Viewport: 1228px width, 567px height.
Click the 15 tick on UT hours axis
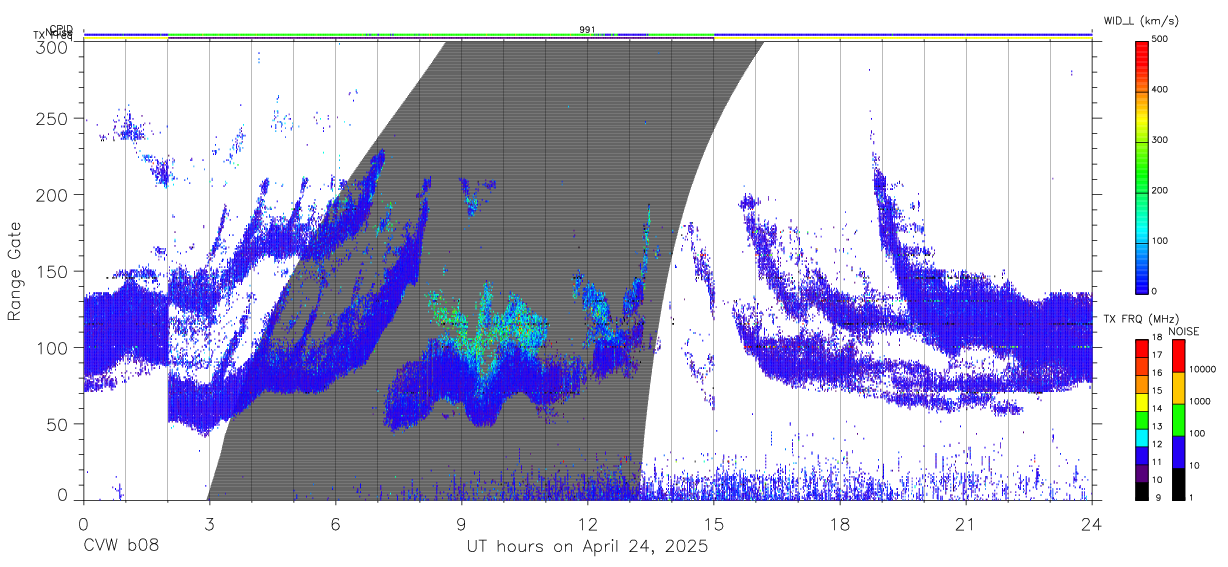tap(714, 525)
